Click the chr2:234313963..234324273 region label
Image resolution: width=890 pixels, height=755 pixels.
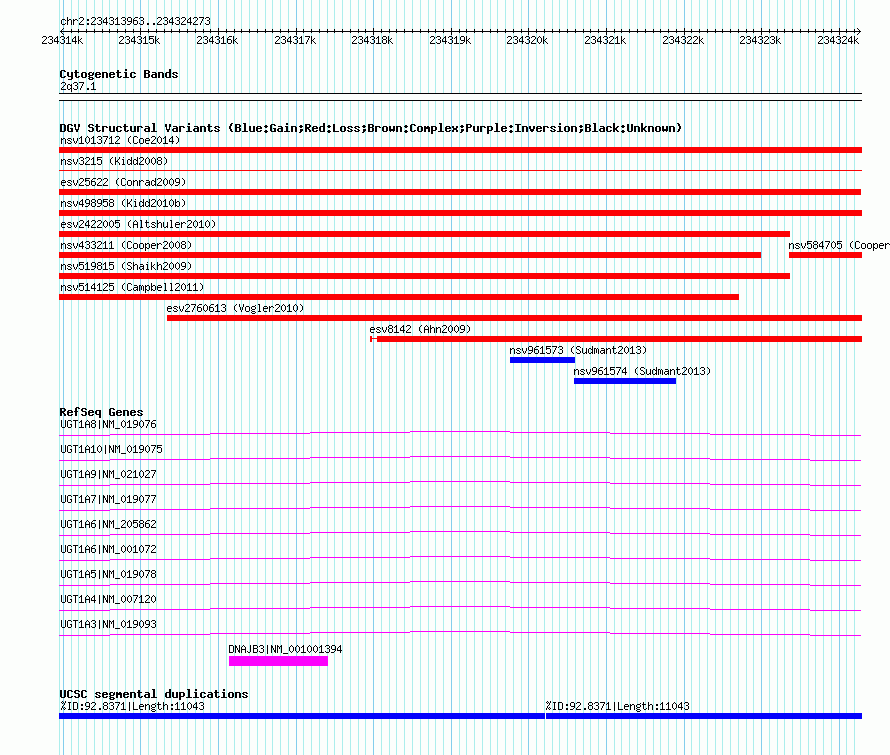tap(135, 21)
